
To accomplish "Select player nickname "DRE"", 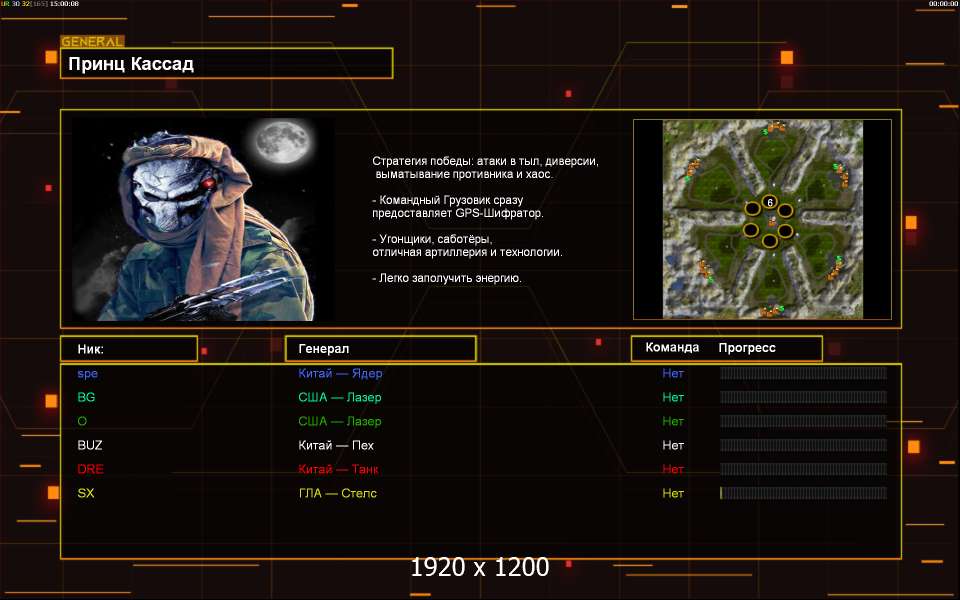I will 91,469.
